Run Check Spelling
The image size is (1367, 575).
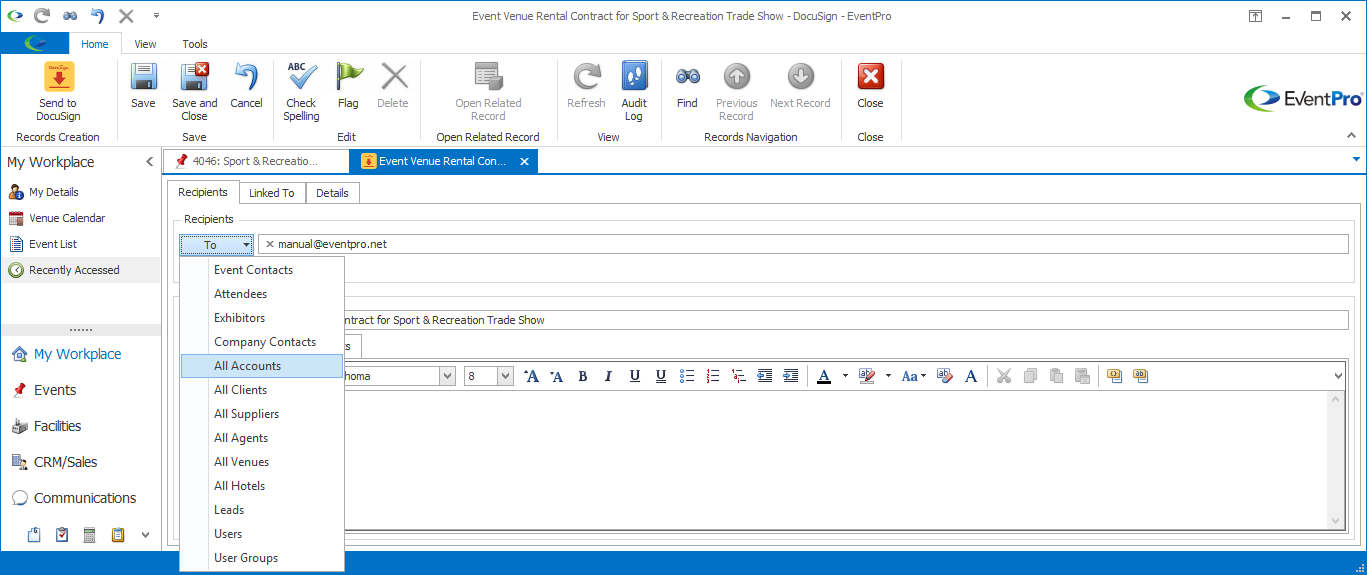(301, 91)
